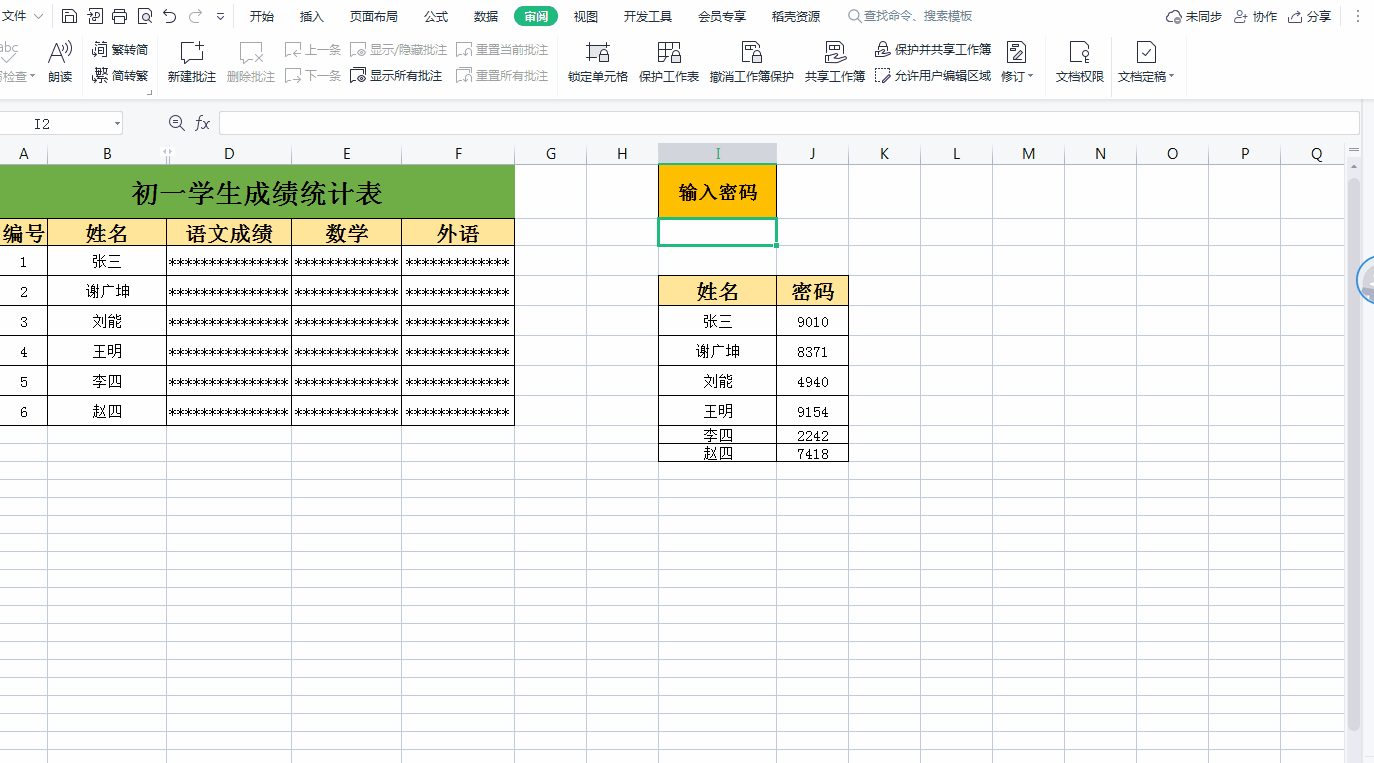Click the 密码 header cell
Image resolution: width=1374 pixels, height=763 pixels.
pyautogui.click(x=813, y=292)
